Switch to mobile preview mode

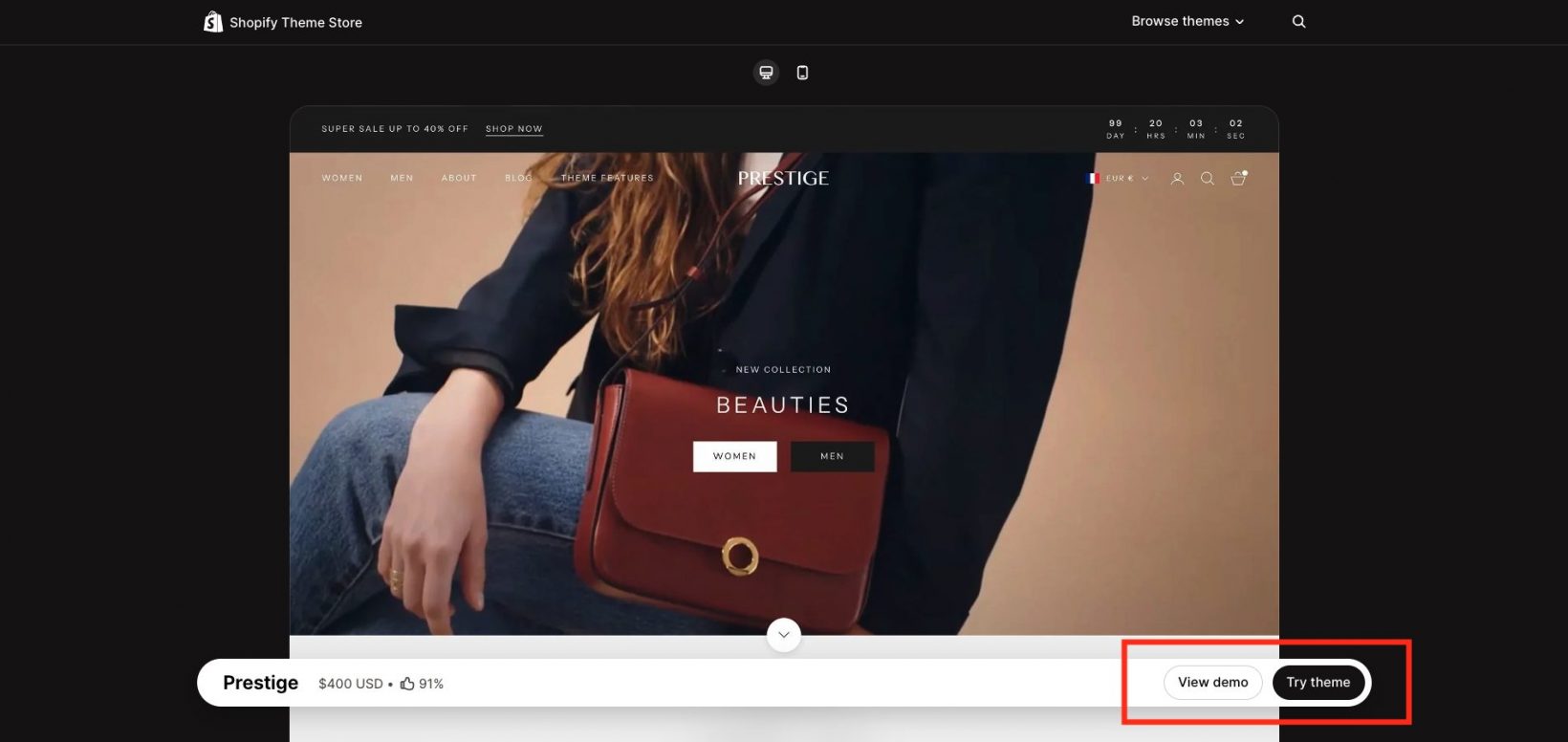point(802,73)
